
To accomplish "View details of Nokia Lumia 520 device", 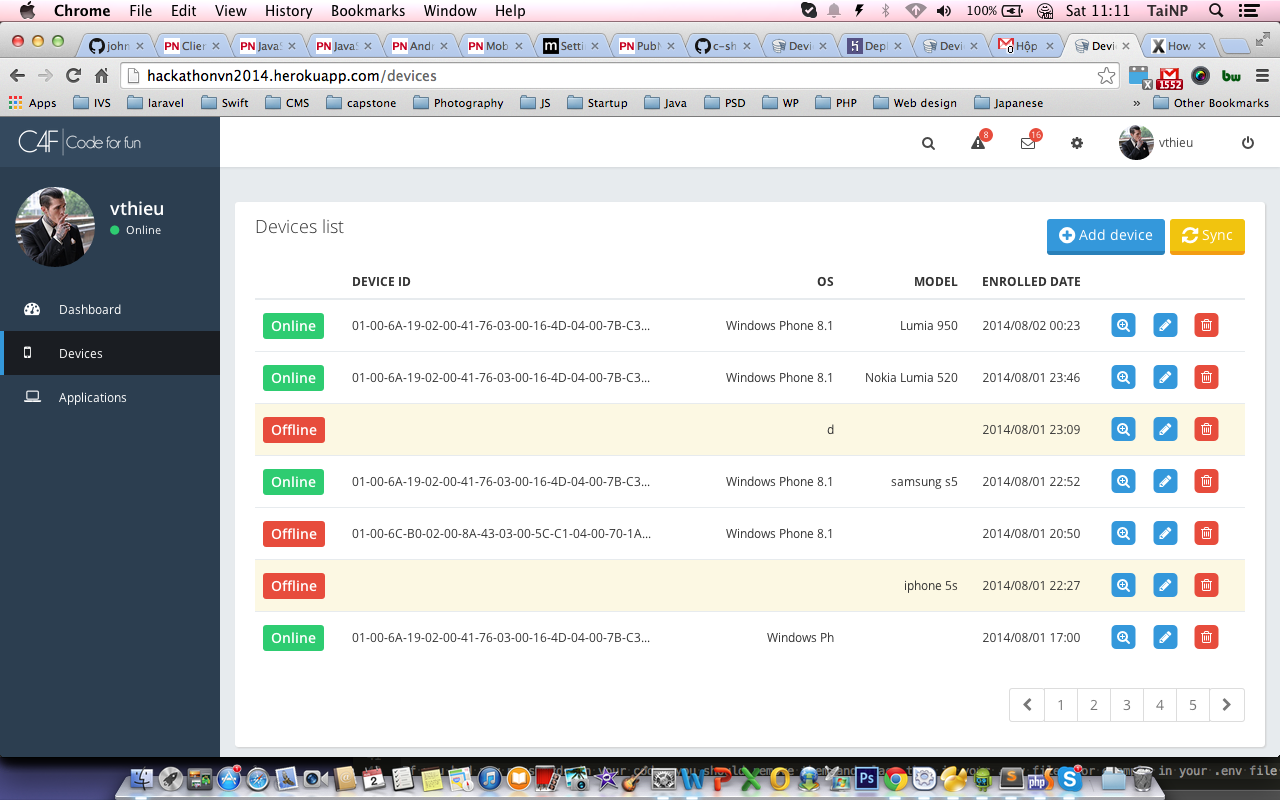I will (x=1124, y=377).
